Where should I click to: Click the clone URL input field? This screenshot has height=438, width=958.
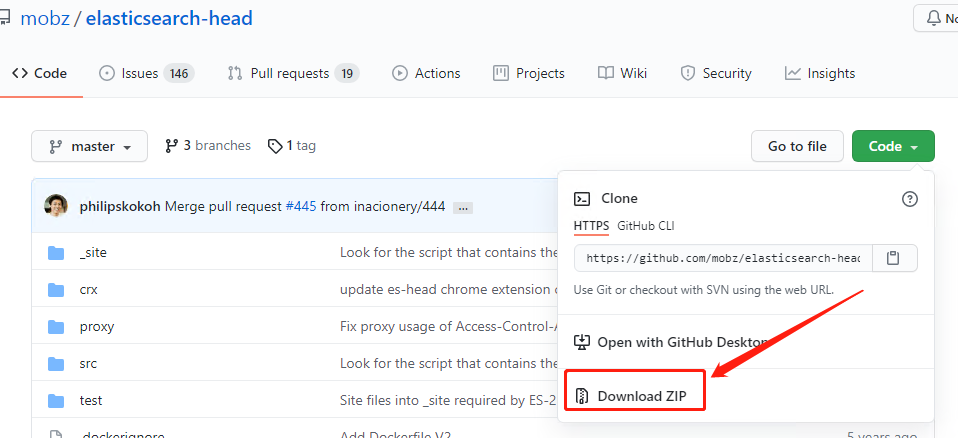[723, 258]
